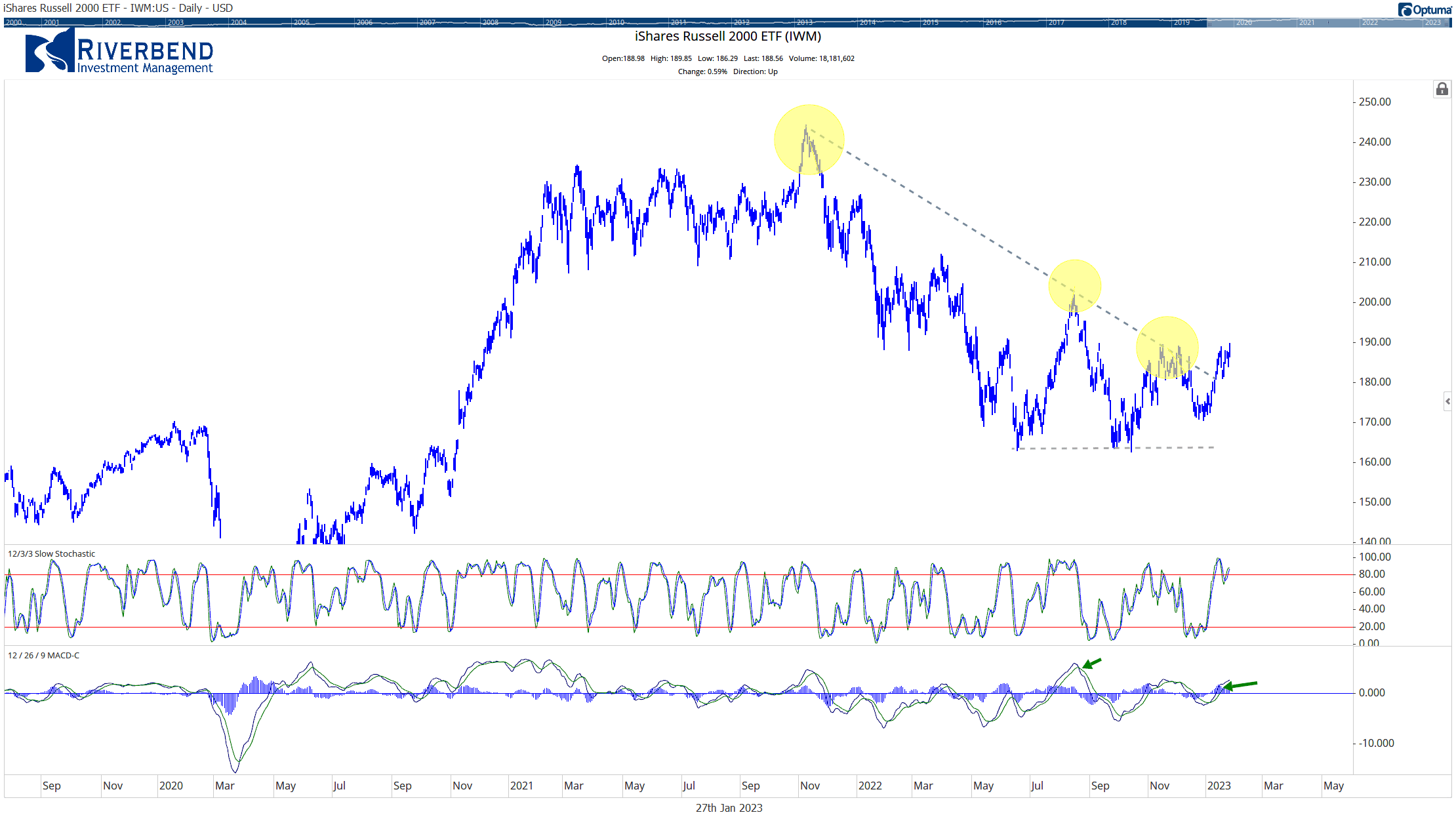Select year 2008 in the overview timeline

(x=491, y=22)
